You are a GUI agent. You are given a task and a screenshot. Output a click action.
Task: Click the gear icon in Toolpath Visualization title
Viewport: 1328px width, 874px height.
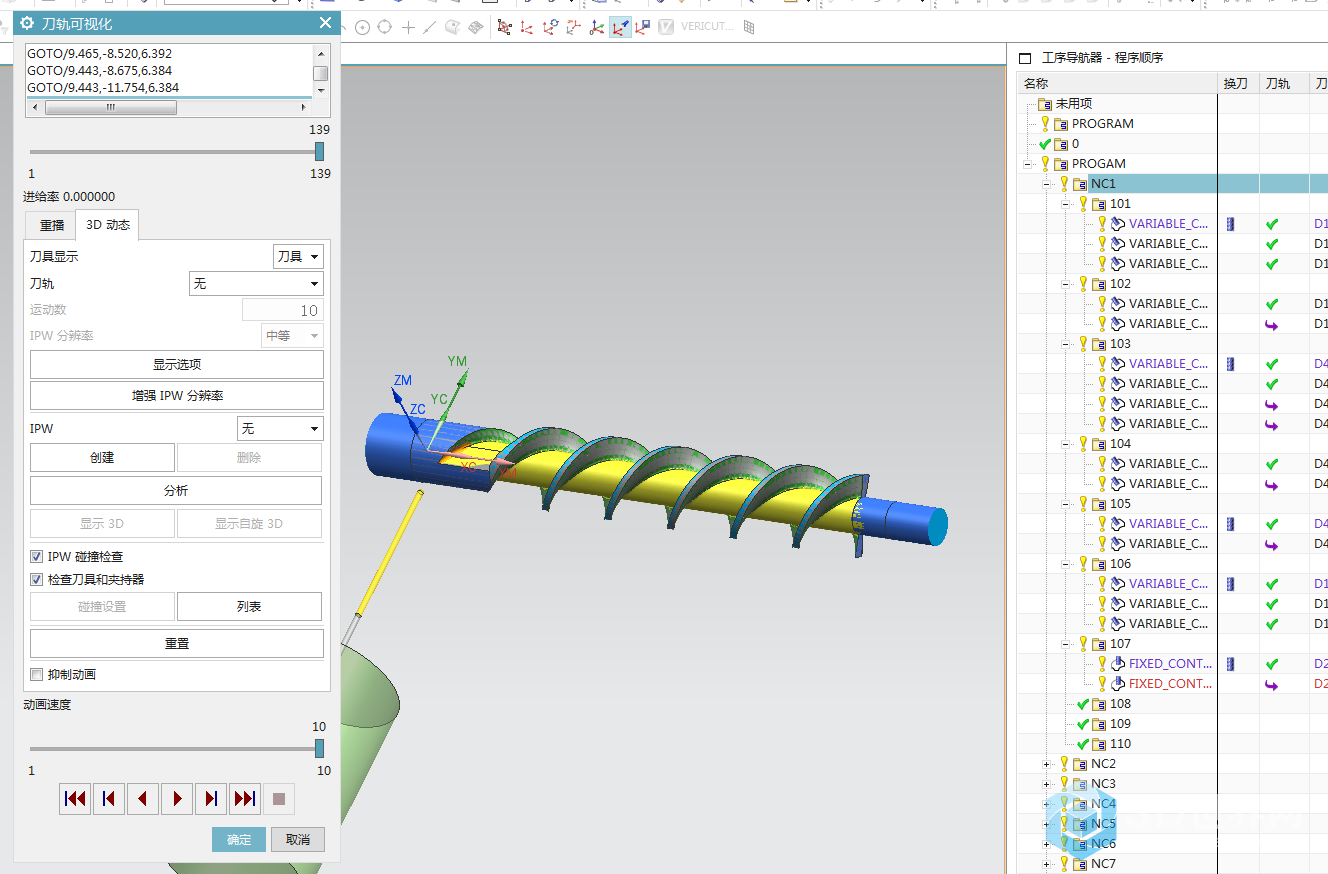(28, 23)
